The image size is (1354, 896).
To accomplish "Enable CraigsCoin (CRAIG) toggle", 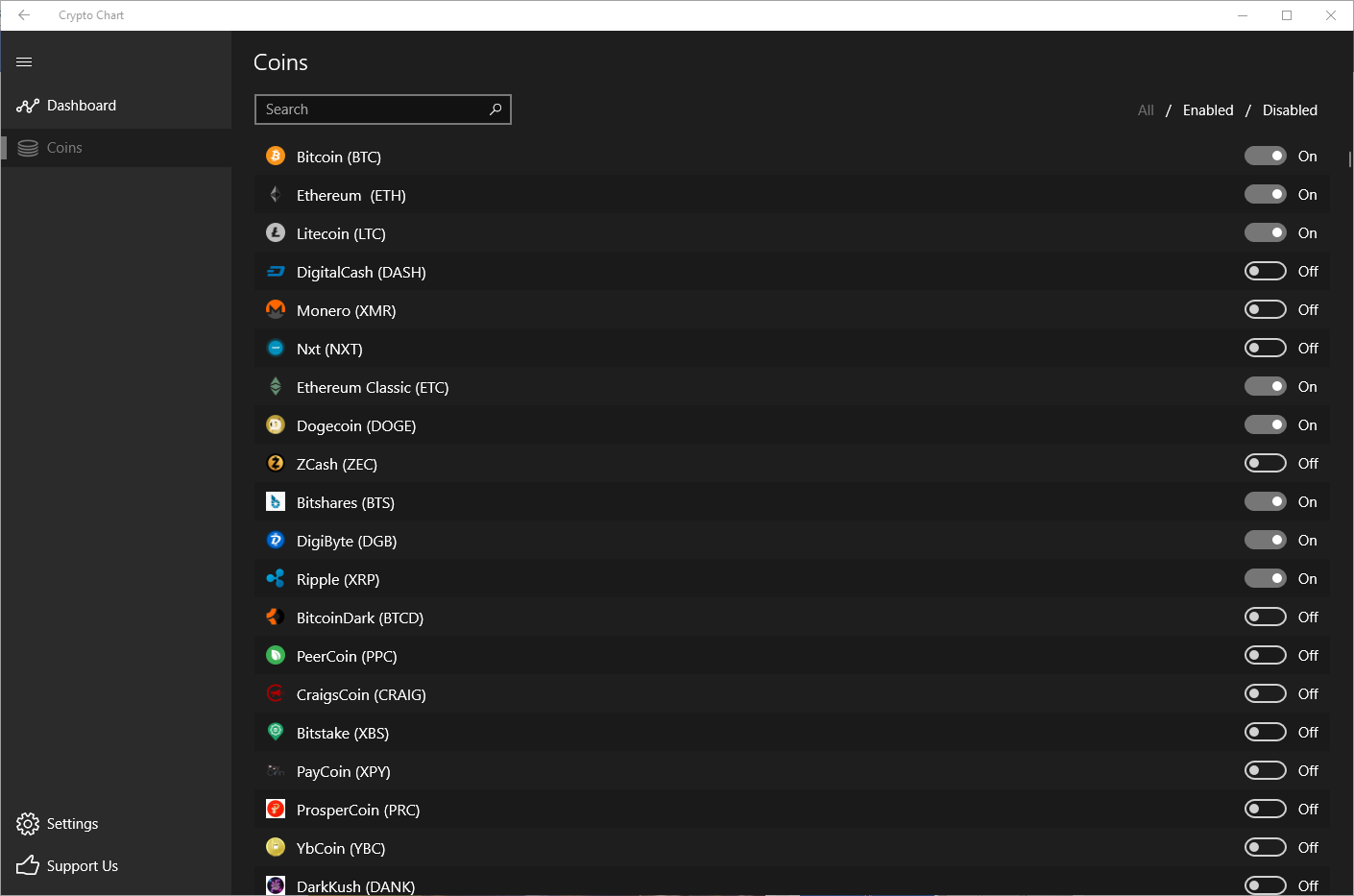I will point(1266,693).
